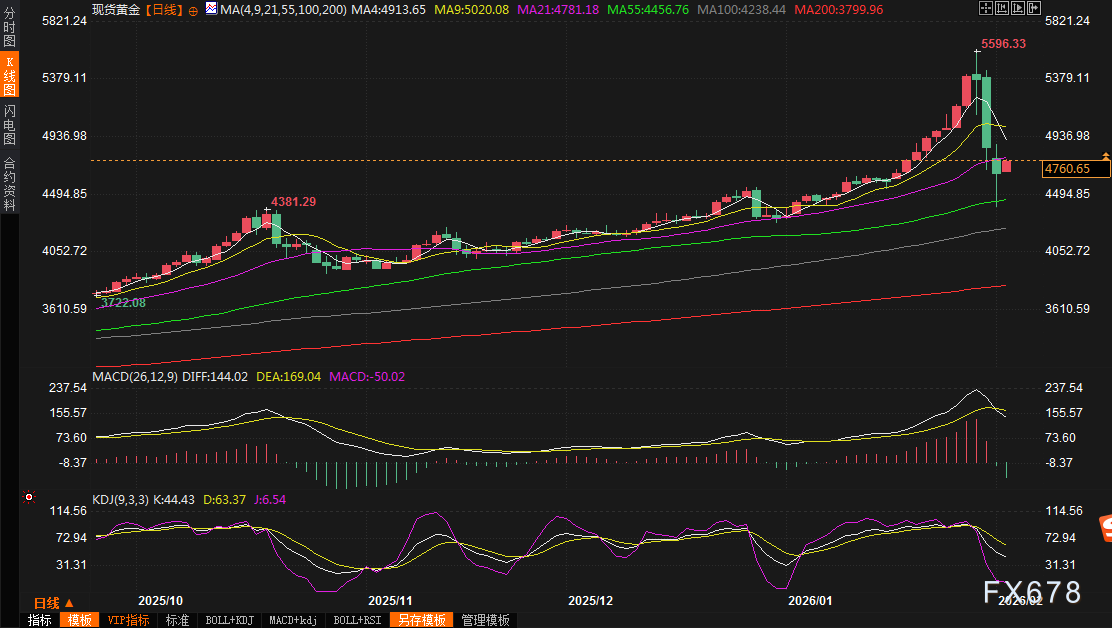Viewport: 1112px width, 628px height.
Task: Click the 2025/12 date label
Action: pos(591,600)
